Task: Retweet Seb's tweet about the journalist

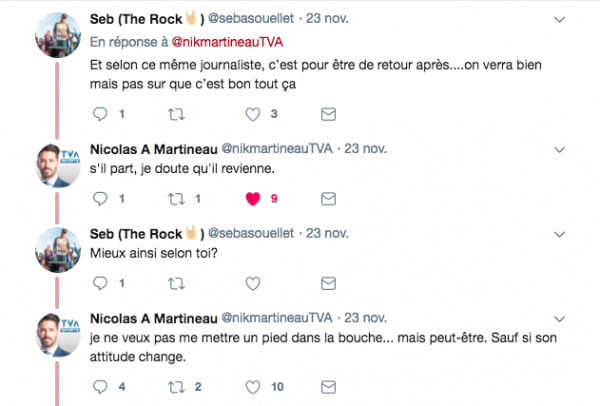Action: (179, 114)
